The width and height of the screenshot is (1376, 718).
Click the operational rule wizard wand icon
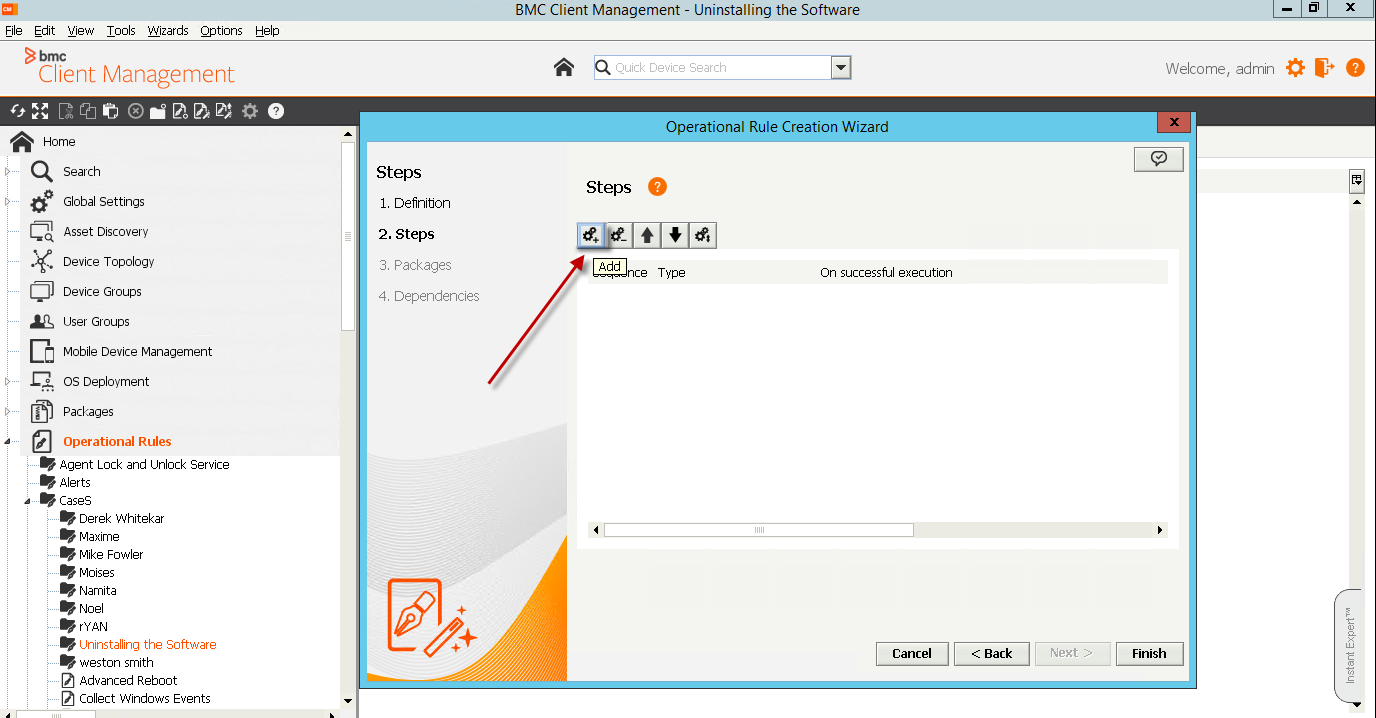pos(202,111)
